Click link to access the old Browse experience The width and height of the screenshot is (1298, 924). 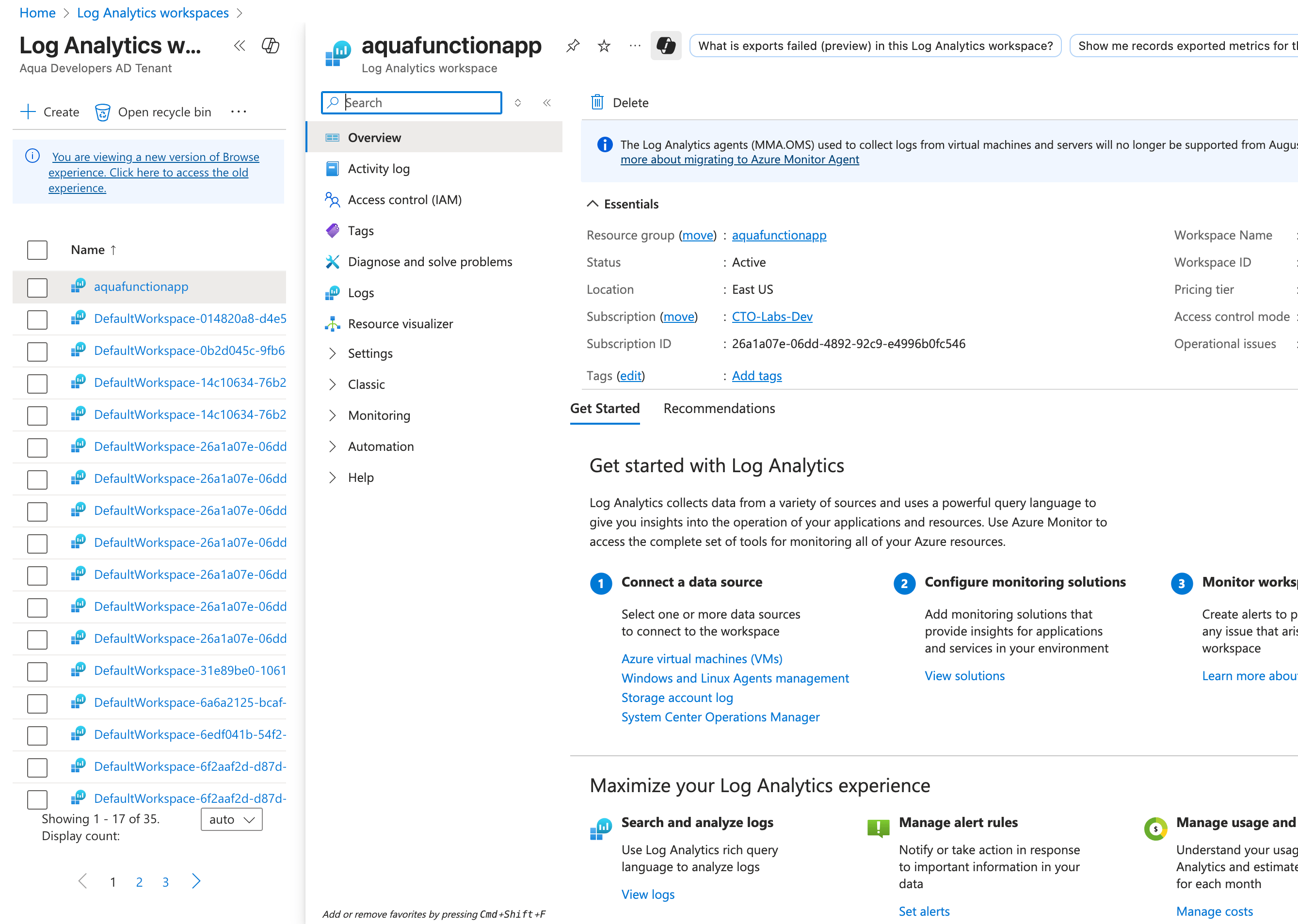[153, 173]
